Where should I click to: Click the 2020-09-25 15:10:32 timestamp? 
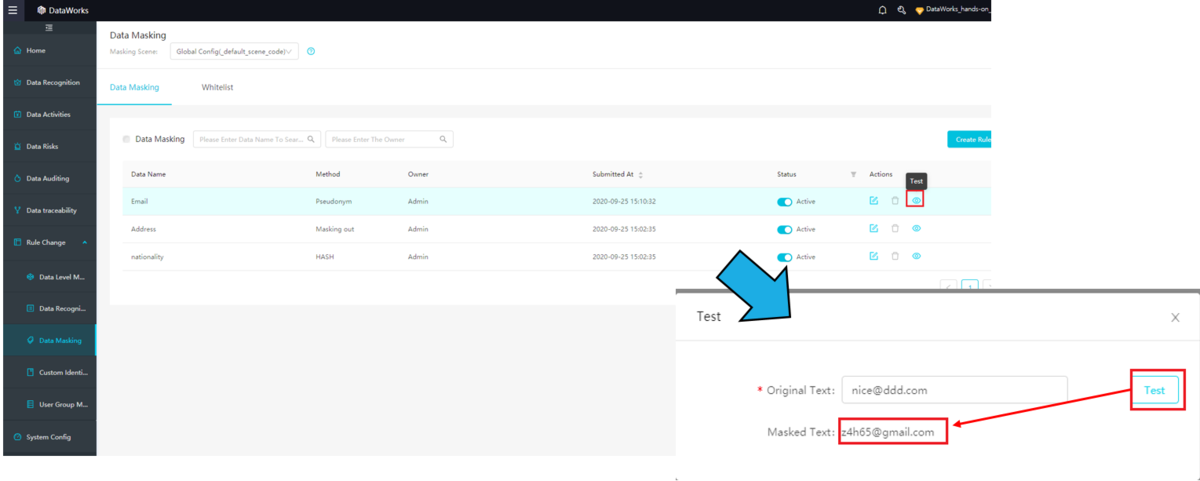point(624,201)
